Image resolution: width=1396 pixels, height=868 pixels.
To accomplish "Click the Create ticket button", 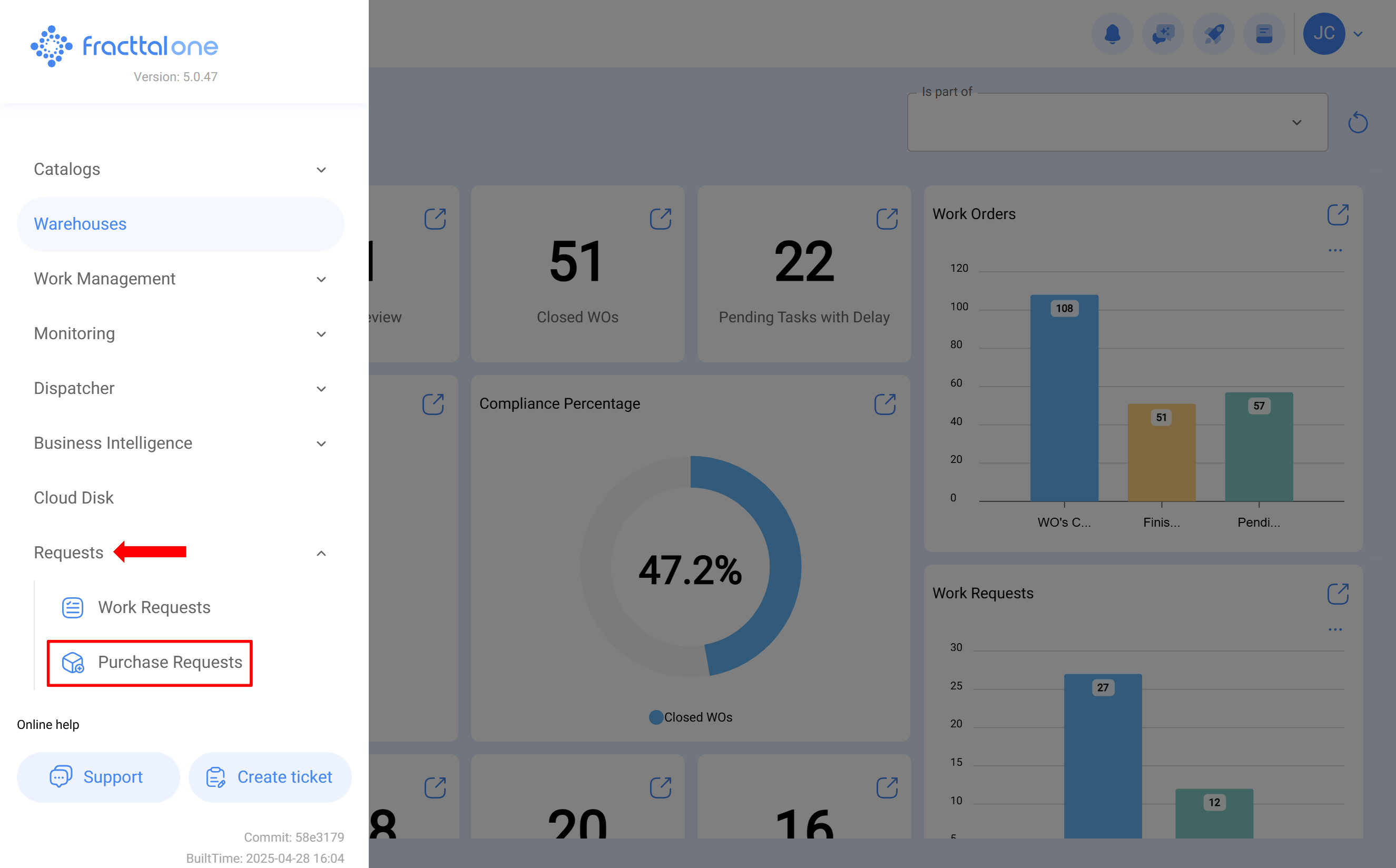I will click(x=270, y=777).
